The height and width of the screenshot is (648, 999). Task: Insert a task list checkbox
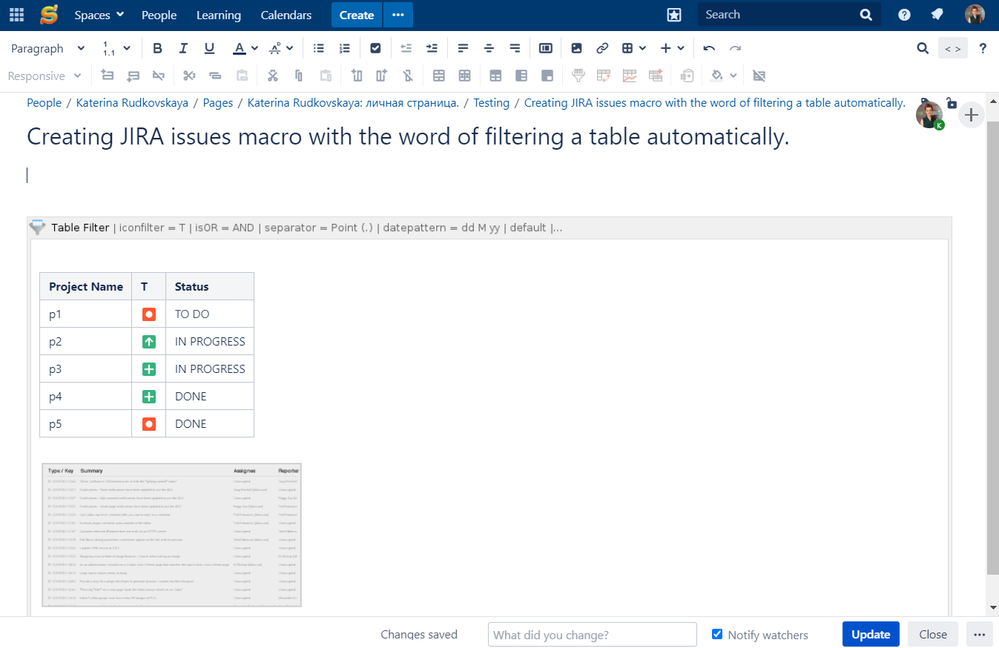coord(375,48)
